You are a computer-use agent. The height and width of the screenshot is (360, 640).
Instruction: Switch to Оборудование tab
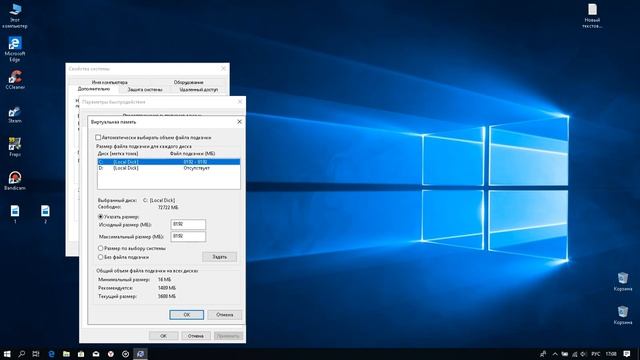click(189, 82)
